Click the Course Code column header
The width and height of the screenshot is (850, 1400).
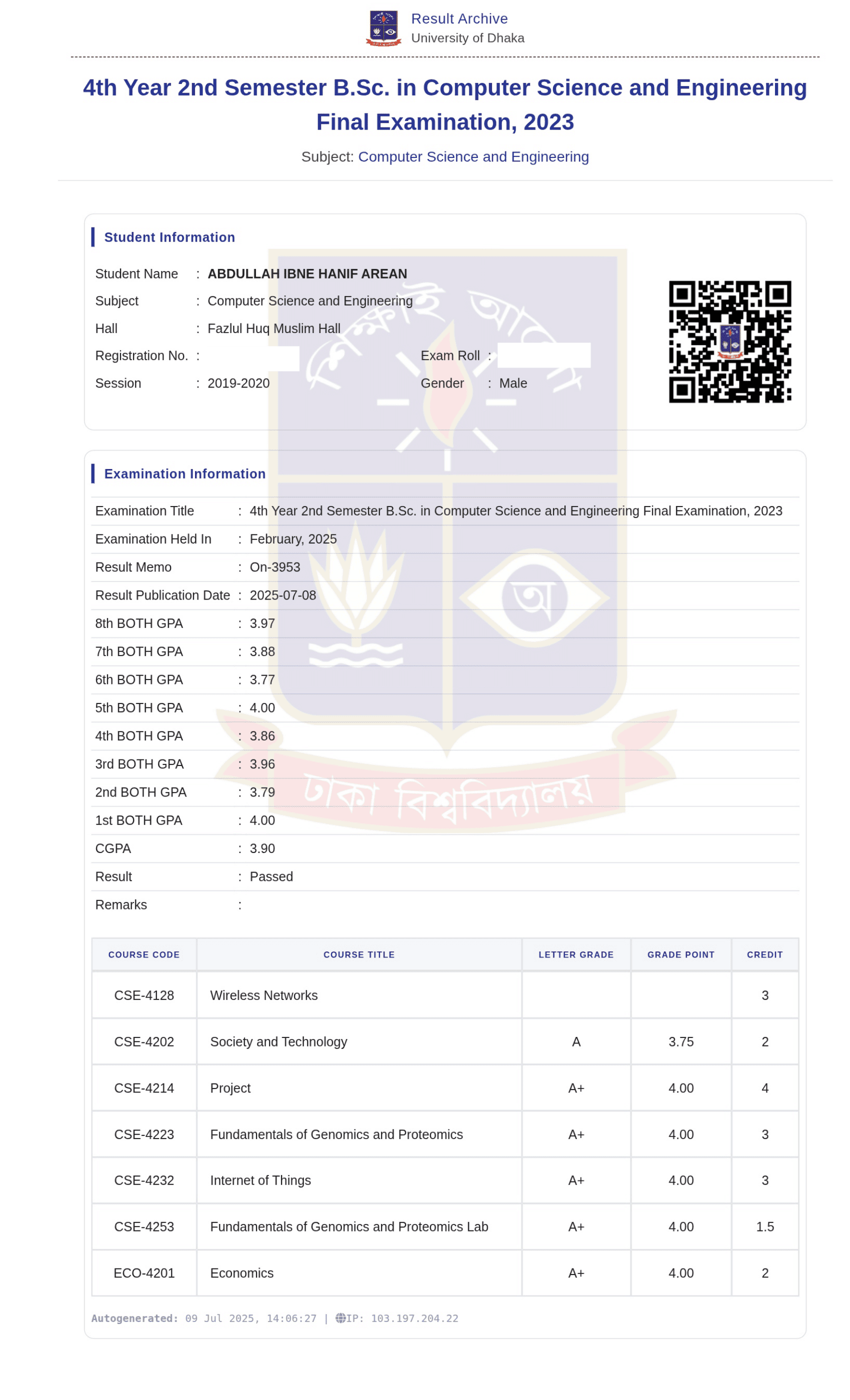(144, 954)
